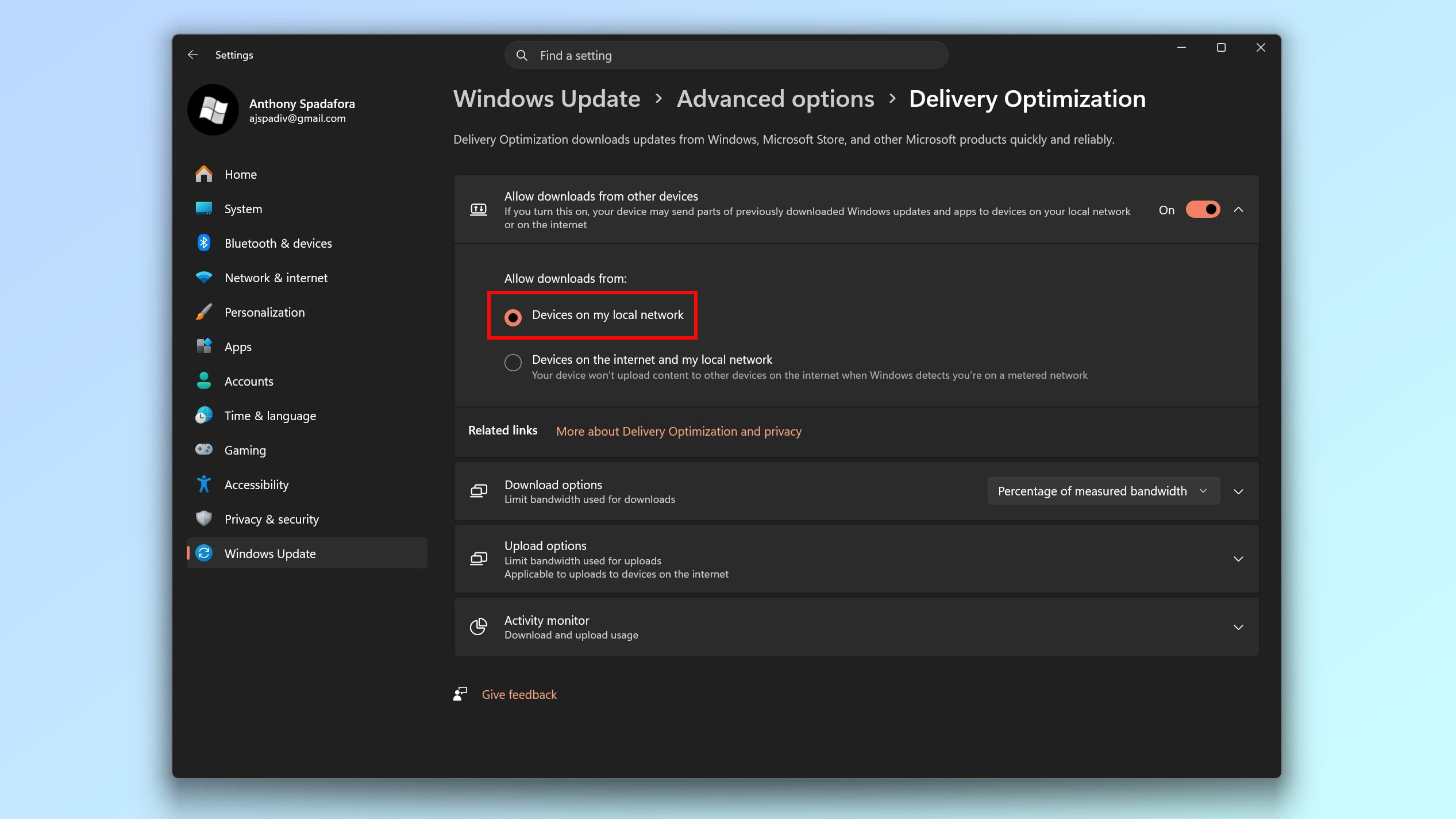Select Windows Update in the sidebar

coord(269,553)
